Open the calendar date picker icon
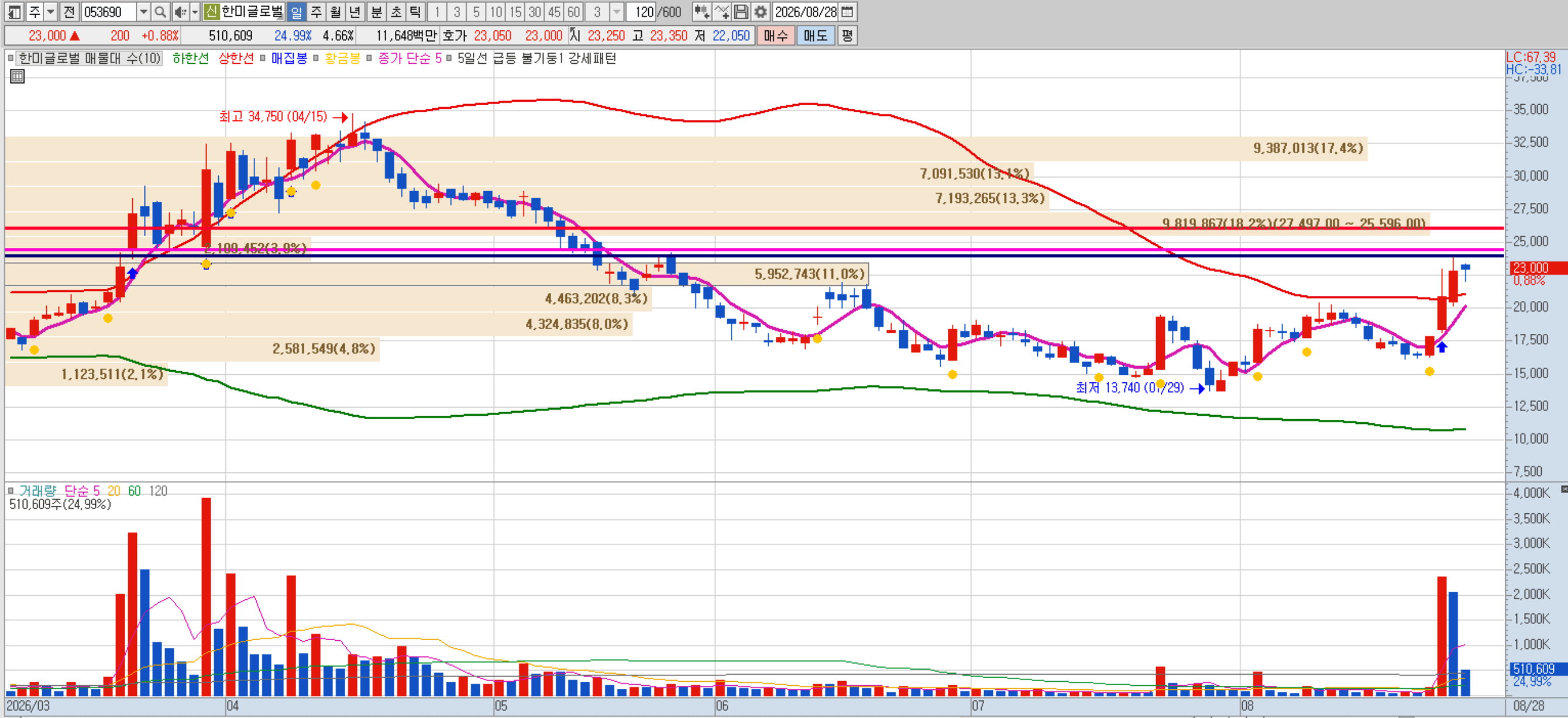The width and height of the screenshot is (1568, 718). click(847, 12)
